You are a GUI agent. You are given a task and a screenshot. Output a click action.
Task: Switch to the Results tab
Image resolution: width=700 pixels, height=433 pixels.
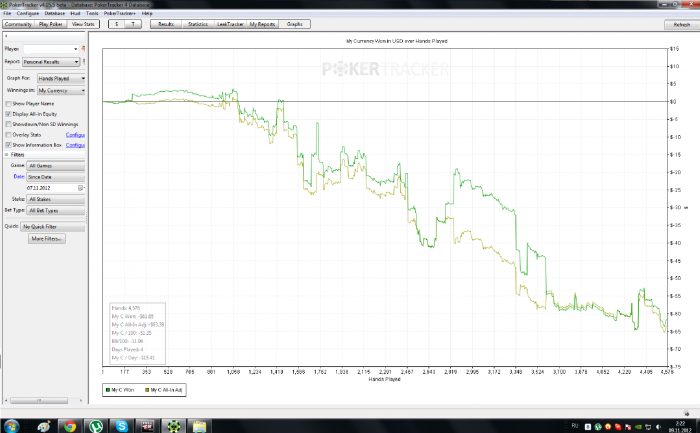[166, 24]
